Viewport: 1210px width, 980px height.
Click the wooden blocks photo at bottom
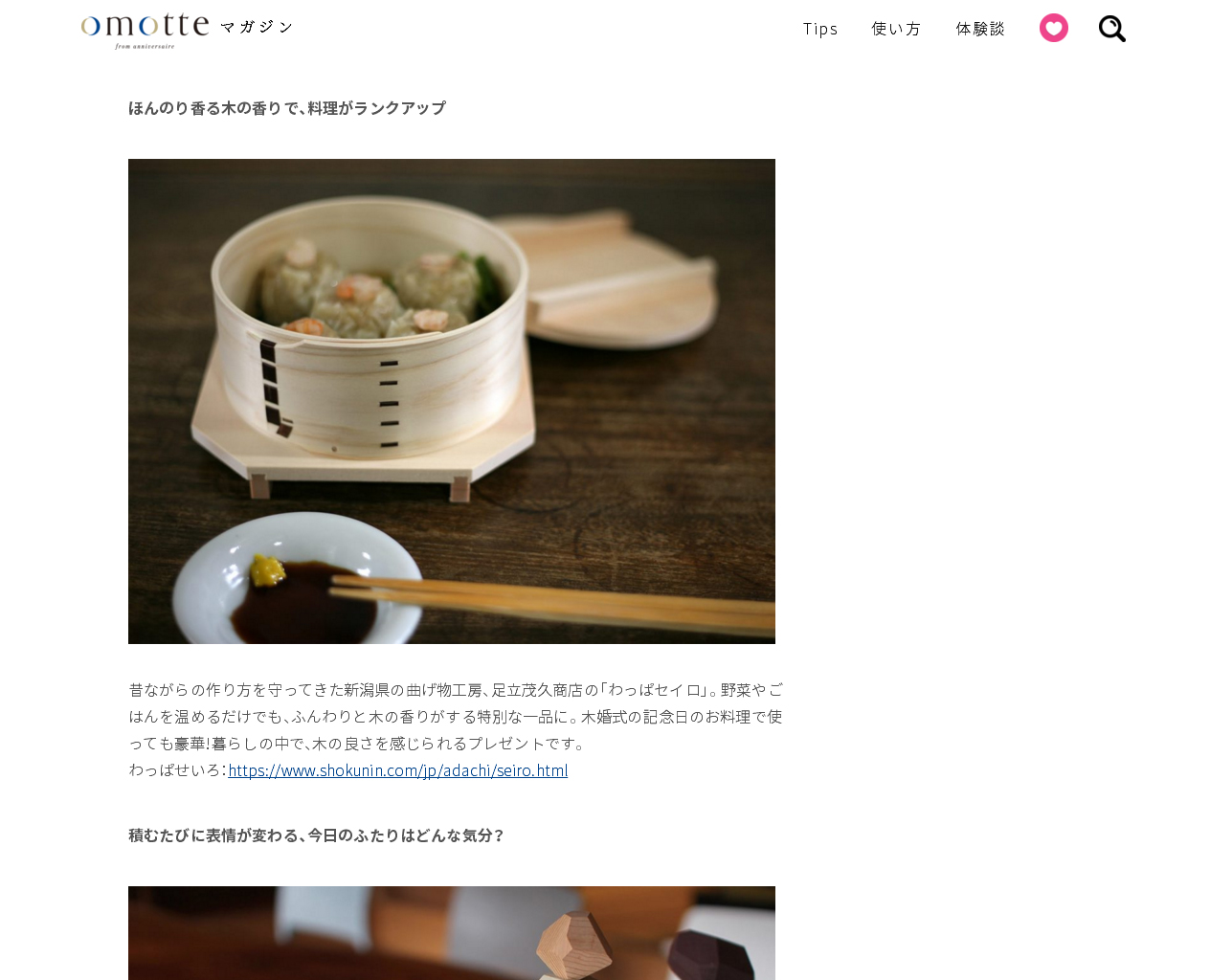452,933
